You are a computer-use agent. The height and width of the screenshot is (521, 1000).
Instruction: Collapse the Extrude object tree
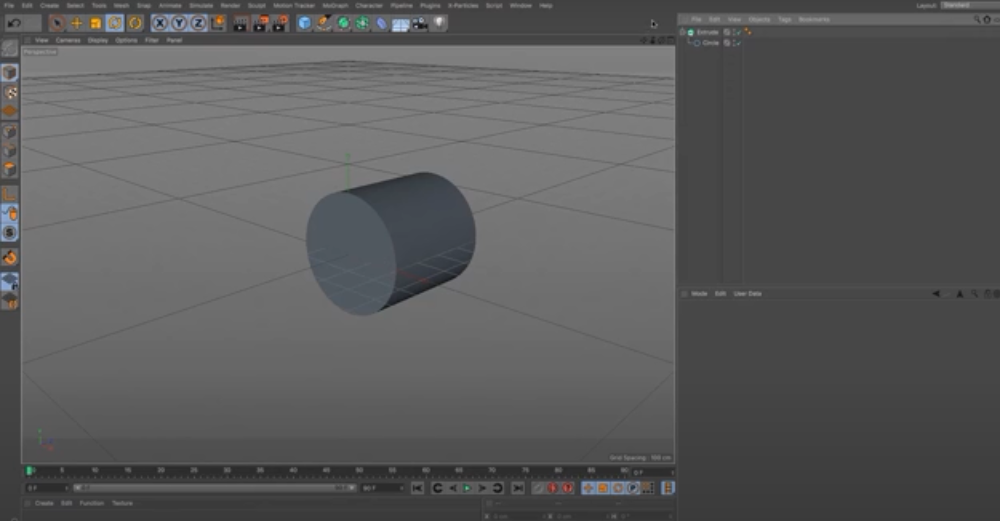pyautogui.click(x=682, y=32)
